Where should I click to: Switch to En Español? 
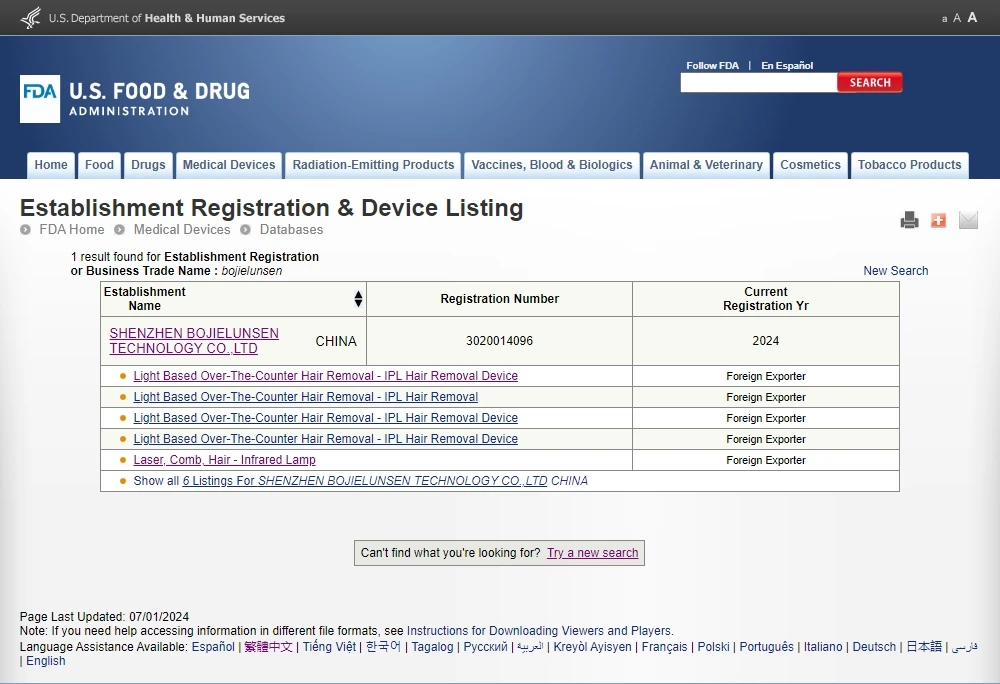[787, 66]
